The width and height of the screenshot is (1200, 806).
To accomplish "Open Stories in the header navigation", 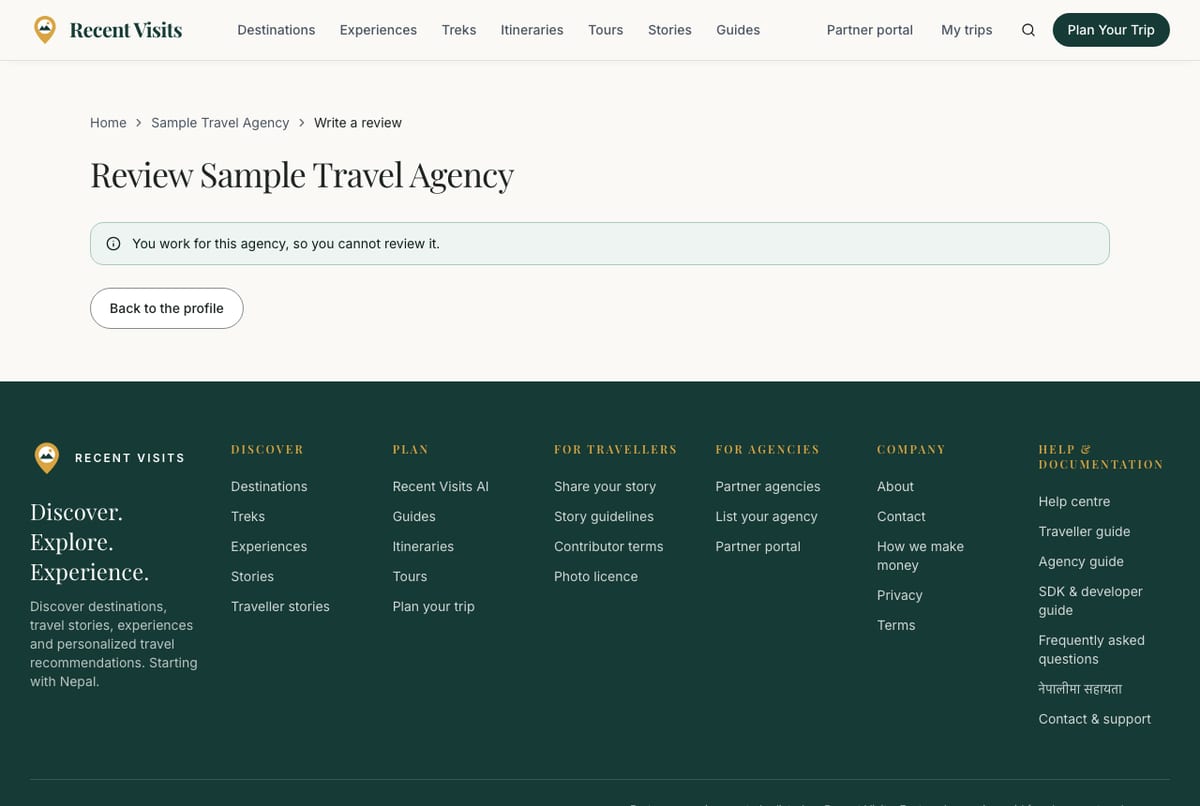I will click(670, 30).
